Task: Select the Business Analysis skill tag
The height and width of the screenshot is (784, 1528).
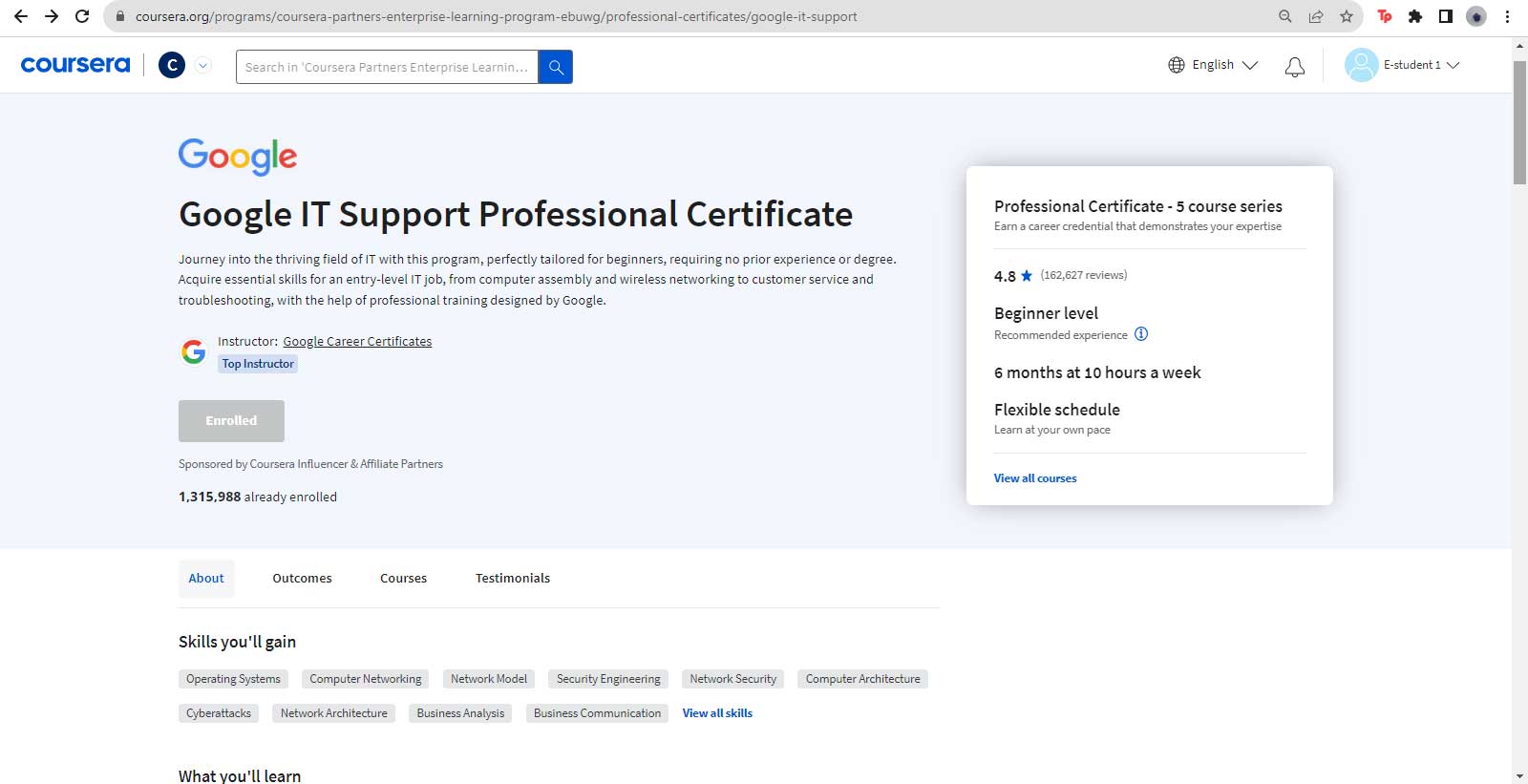Action: click(460, 713)
